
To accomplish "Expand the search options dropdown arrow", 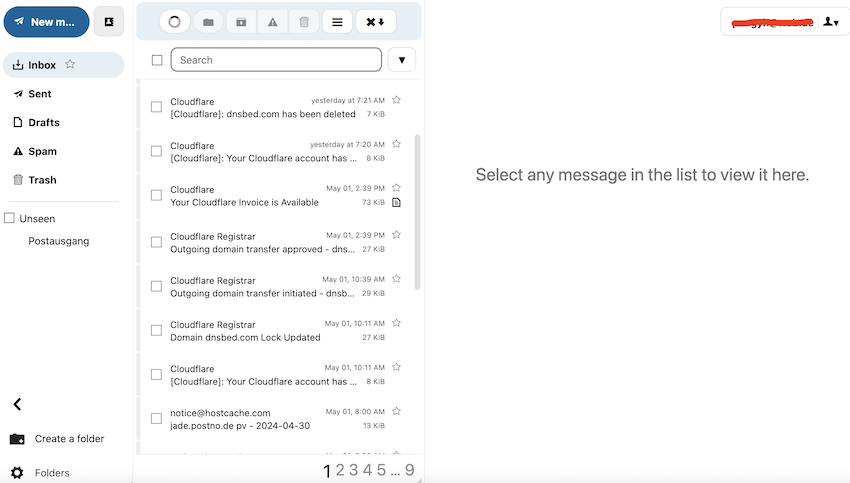I will [x=401, y=60].
